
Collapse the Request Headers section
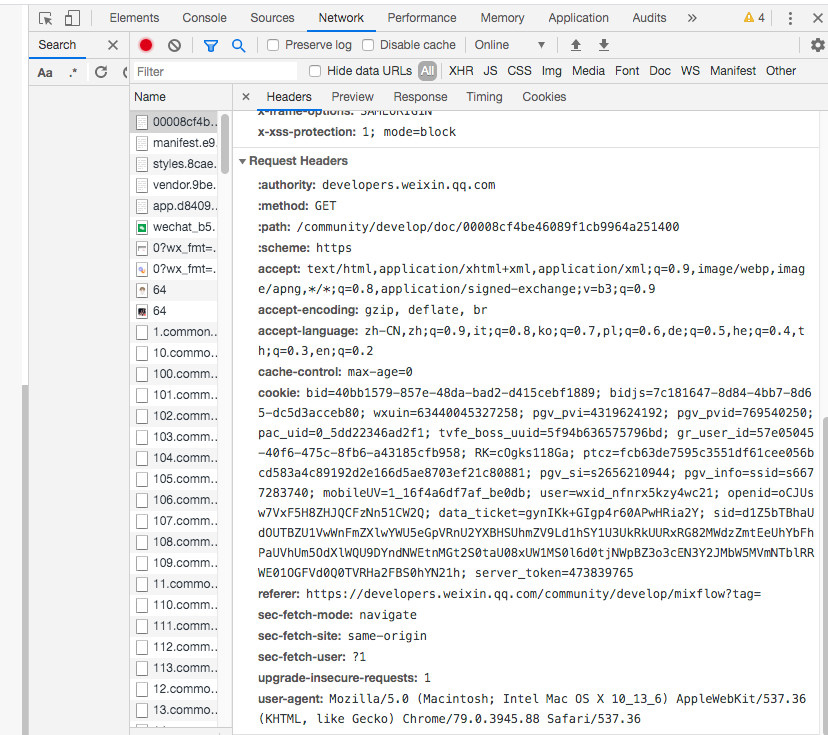pyautogui.click(x=242, y=161)
